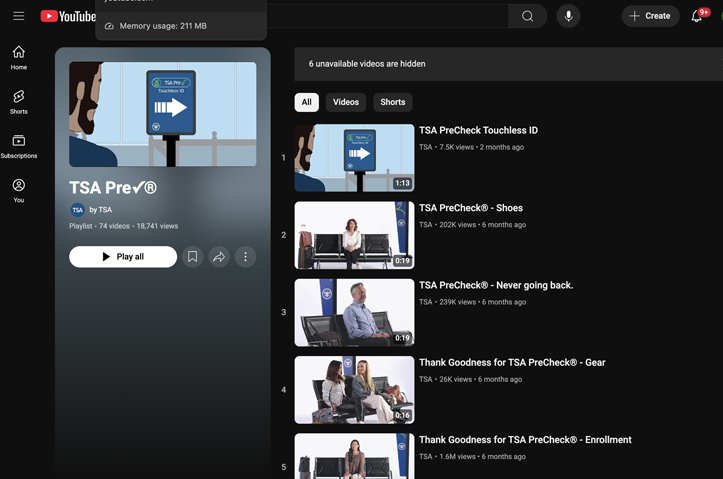Image resolution: width=723 pixels, height=479 pixels.
Task: Open TSA PreCheck Shoes video thumbnail
Action: [355, 235]
